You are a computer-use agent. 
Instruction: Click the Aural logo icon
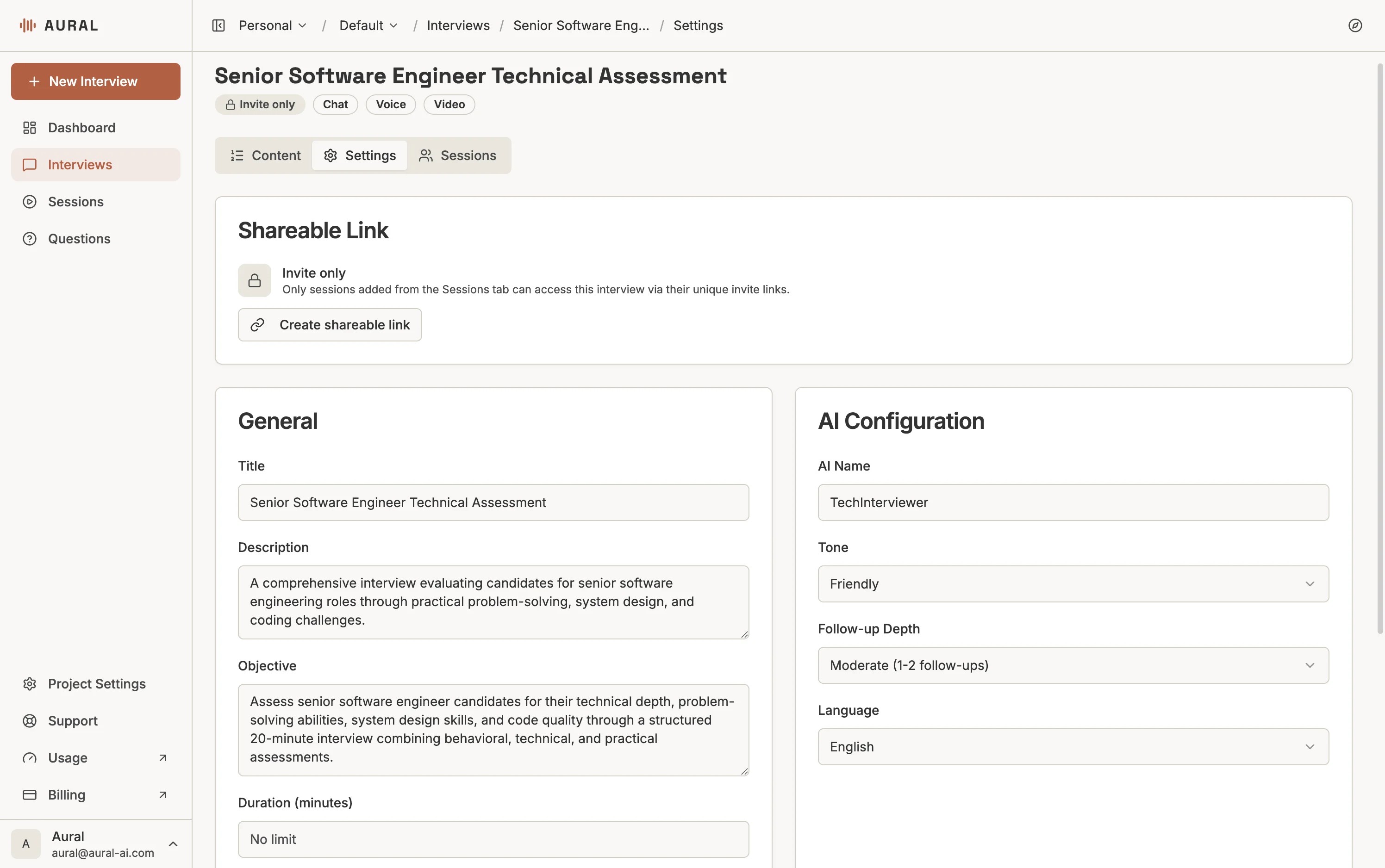click(28, 25)
